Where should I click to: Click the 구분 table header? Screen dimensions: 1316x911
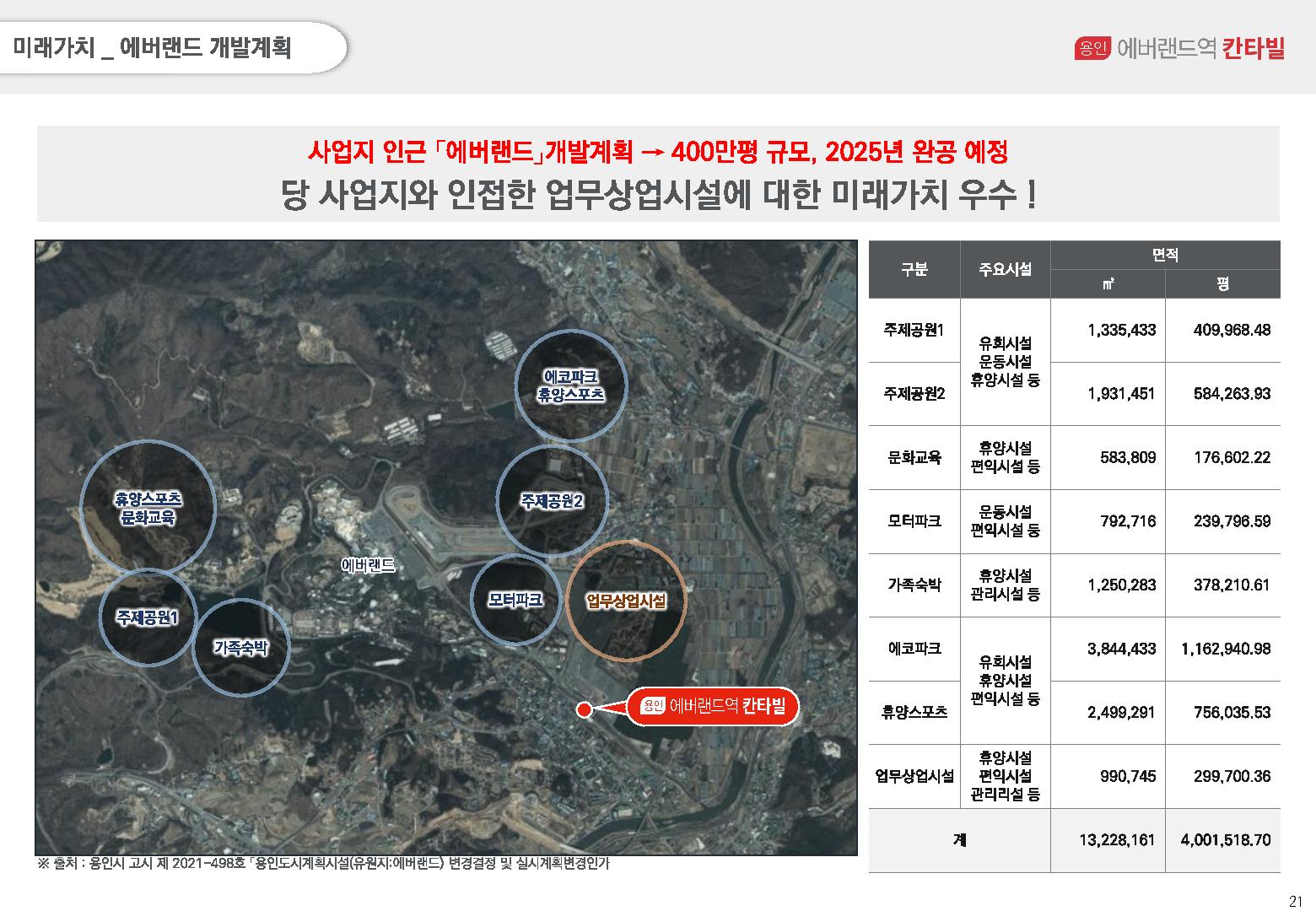[x=914, y=269]
